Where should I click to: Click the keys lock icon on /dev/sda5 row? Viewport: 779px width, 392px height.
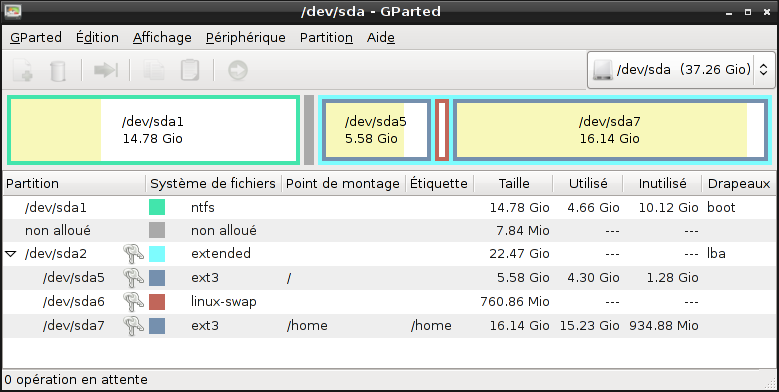coord(133,277)
